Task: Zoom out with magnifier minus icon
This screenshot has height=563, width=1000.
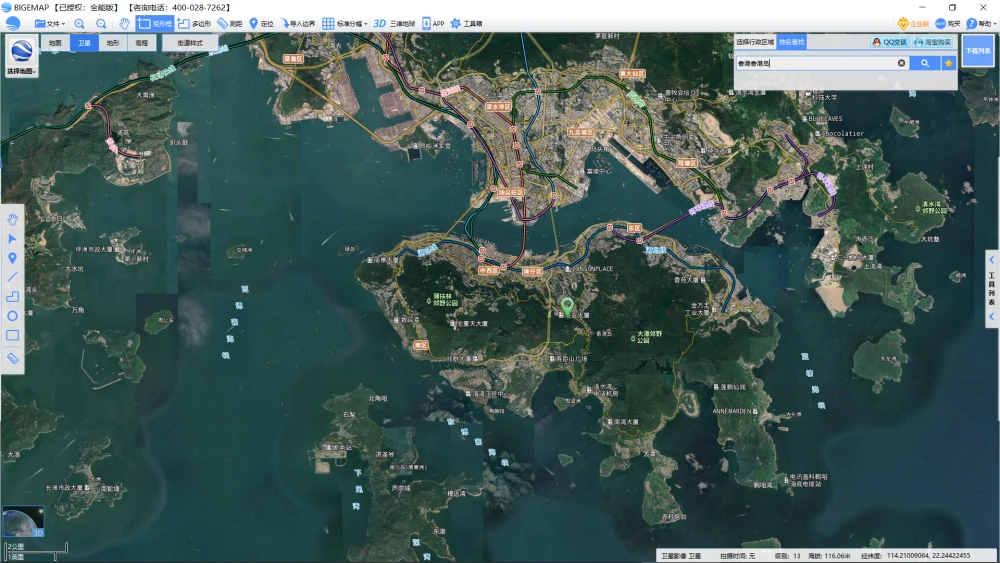Action: point(101,24)
